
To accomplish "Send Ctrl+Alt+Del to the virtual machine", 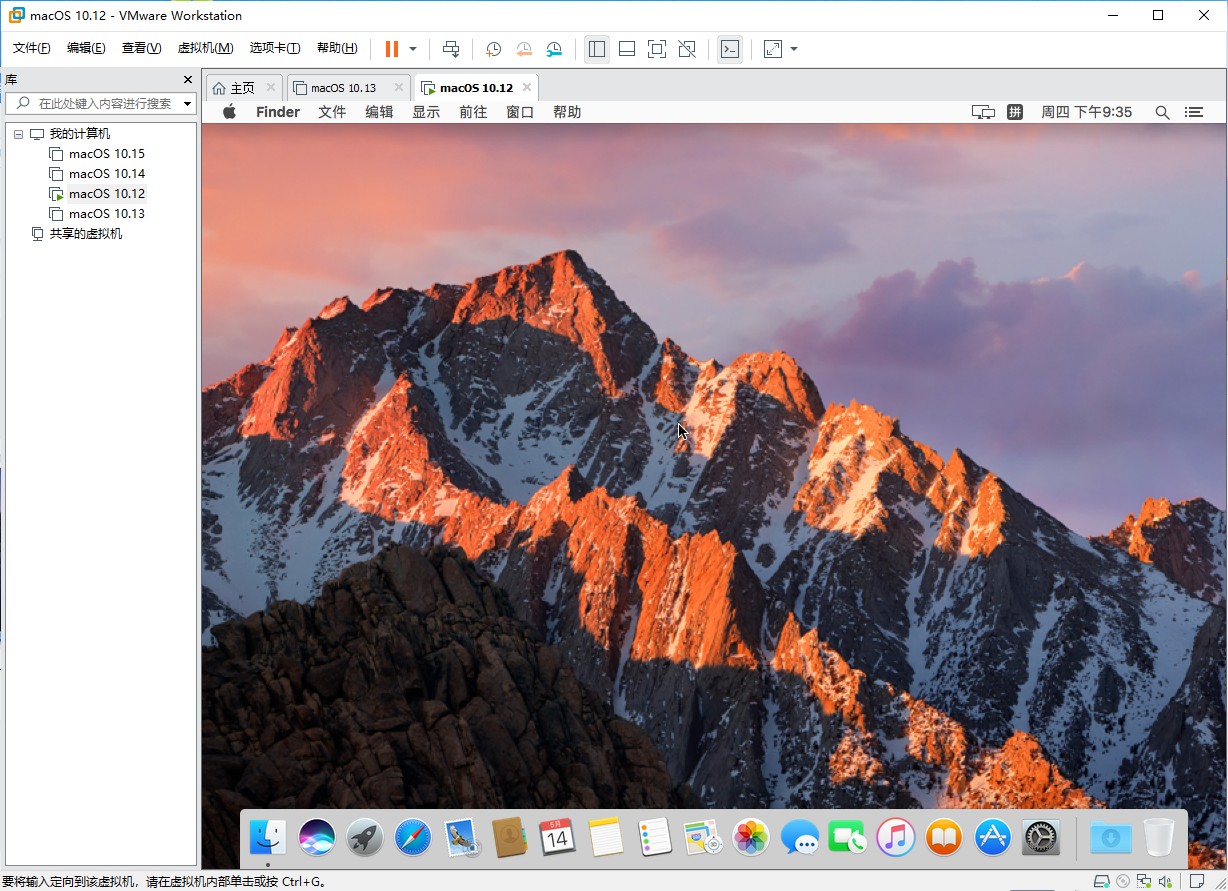I will click(451, 49).
